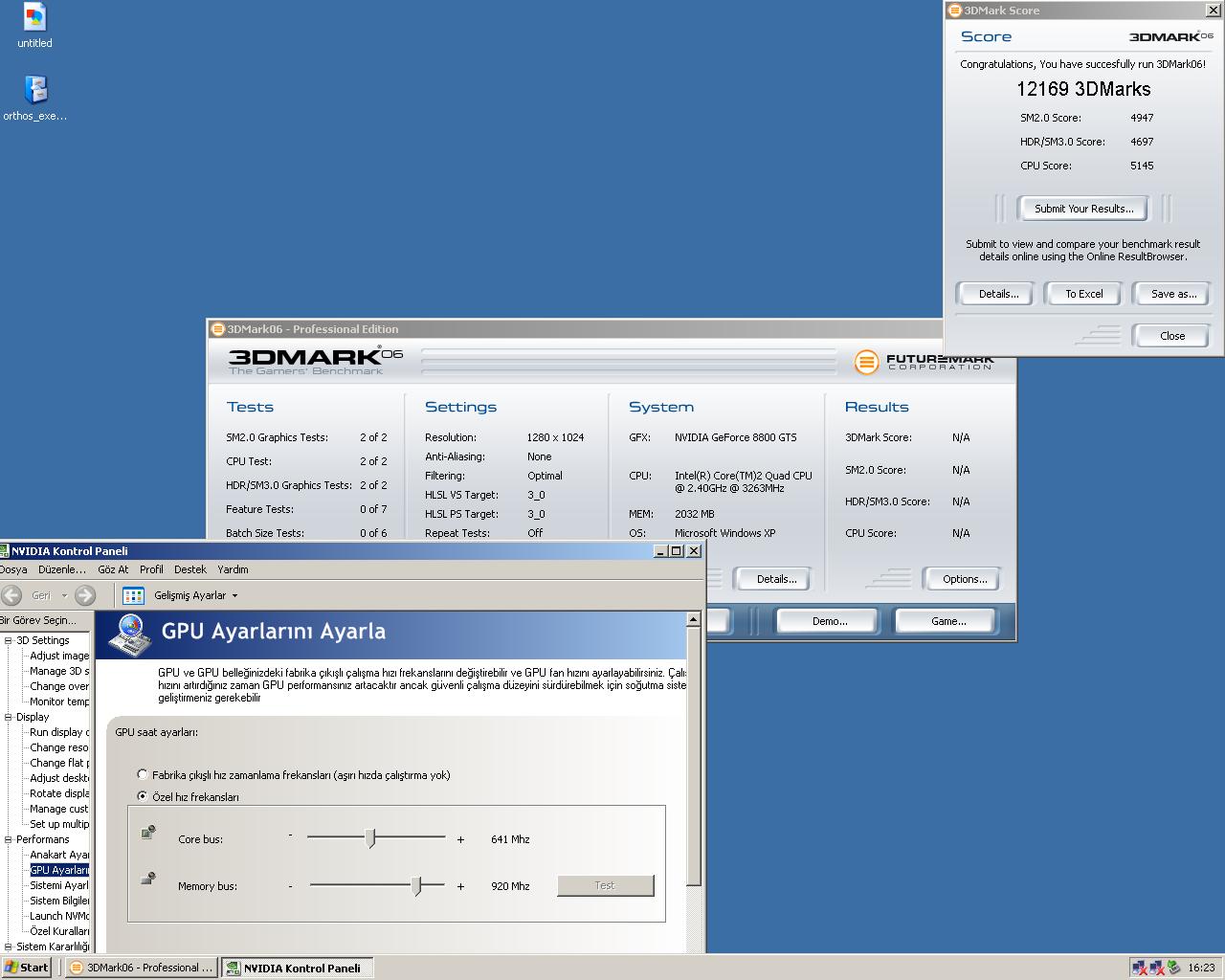This screenshot has height=980, width=1225.
Task: Switch to 3DMark06 Professional taskbar button
Action: [142, 968]
